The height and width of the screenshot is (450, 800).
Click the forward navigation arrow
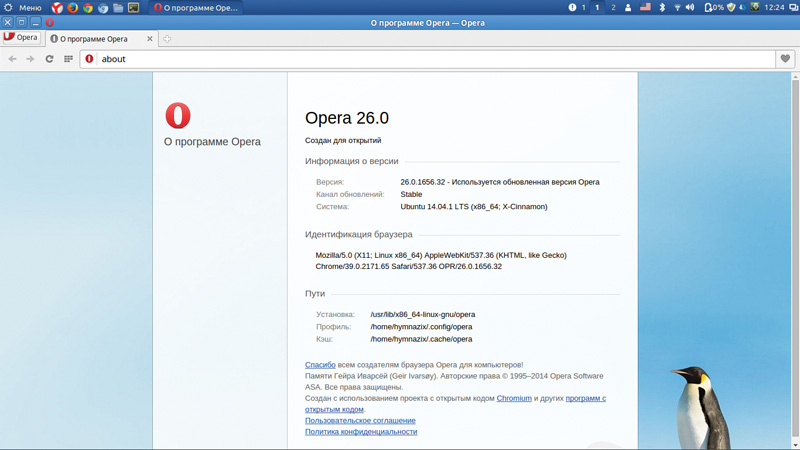coord(30,59)
